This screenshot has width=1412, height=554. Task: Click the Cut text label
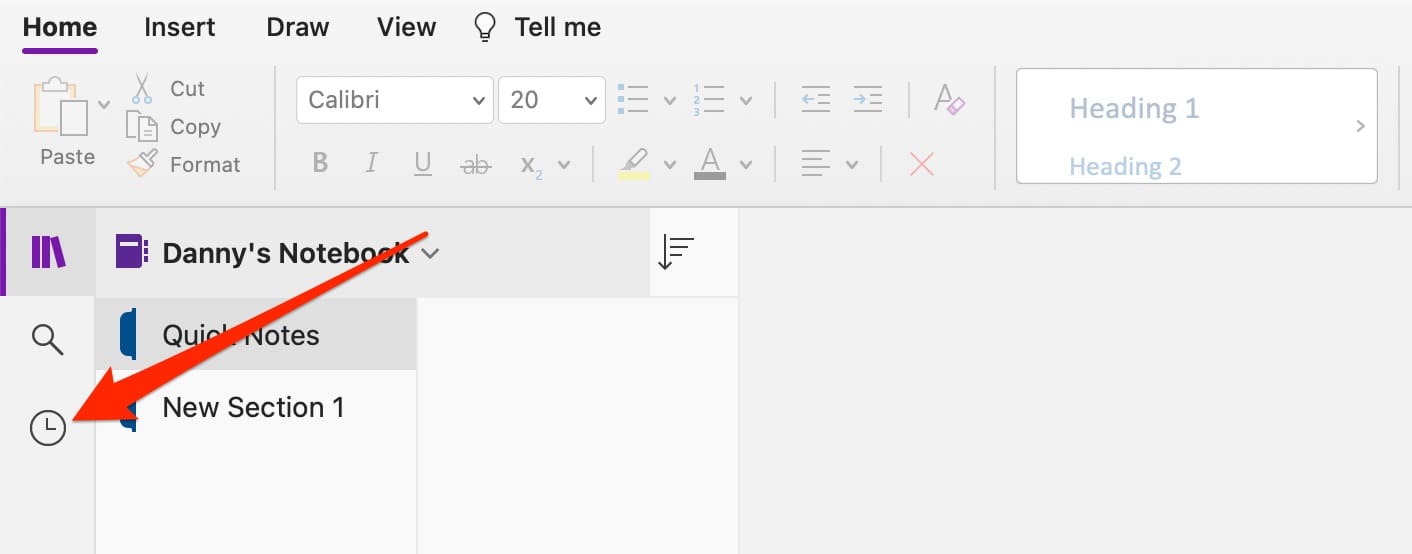click(187, 89)
